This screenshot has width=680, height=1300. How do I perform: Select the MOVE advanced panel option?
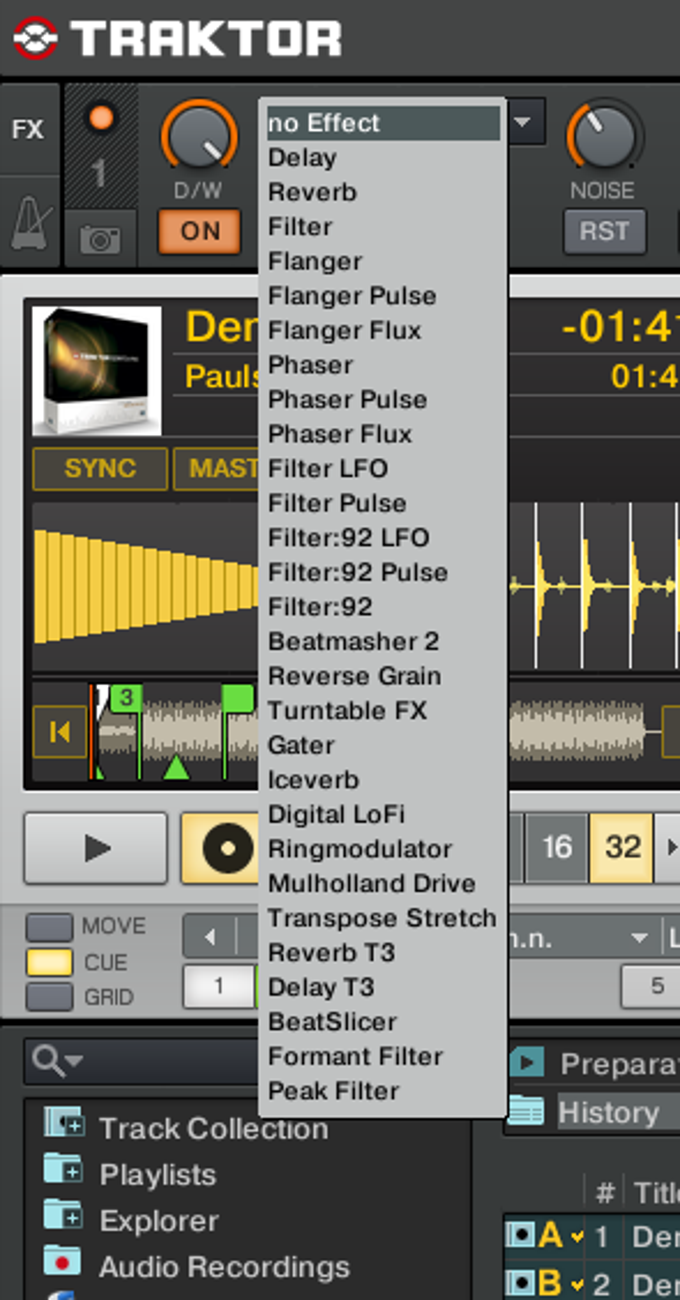click(49, 927)
